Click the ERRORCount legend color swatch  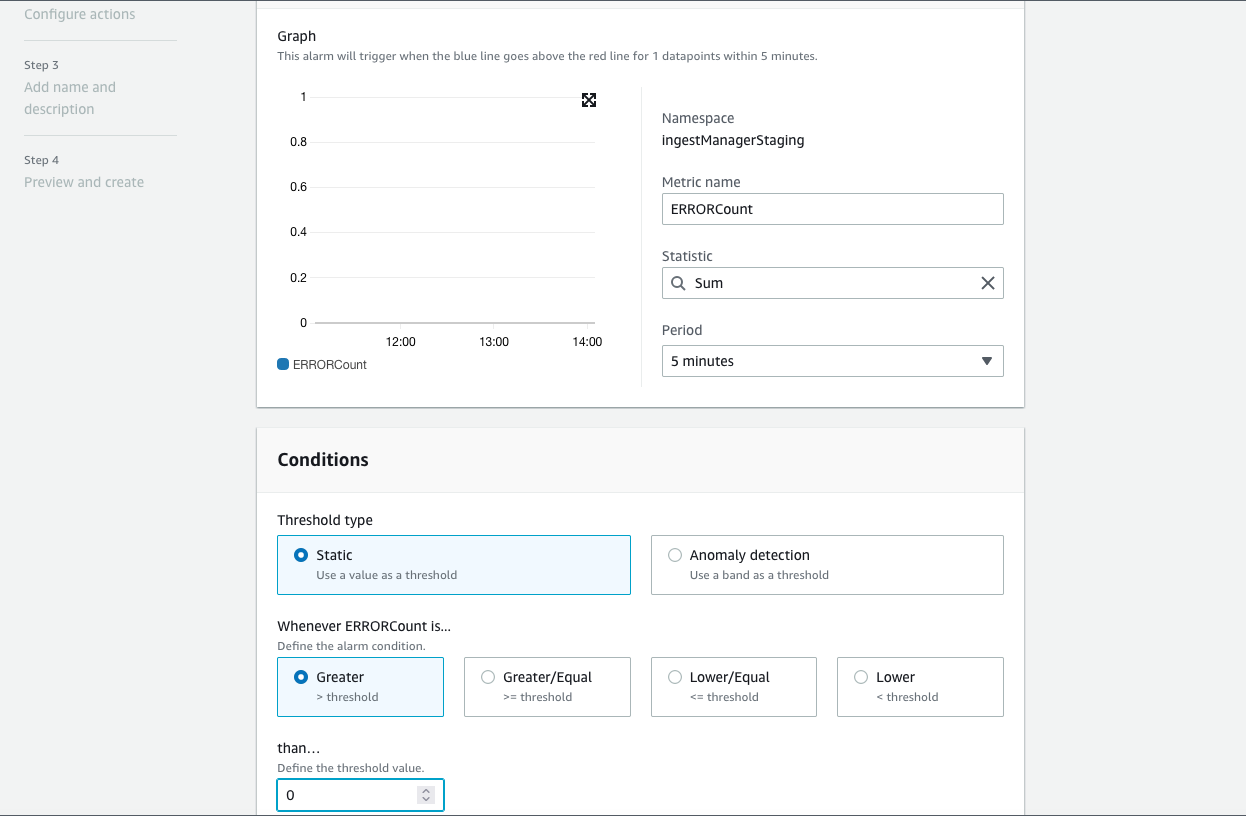pyautogui.click(x=283, y=365)
